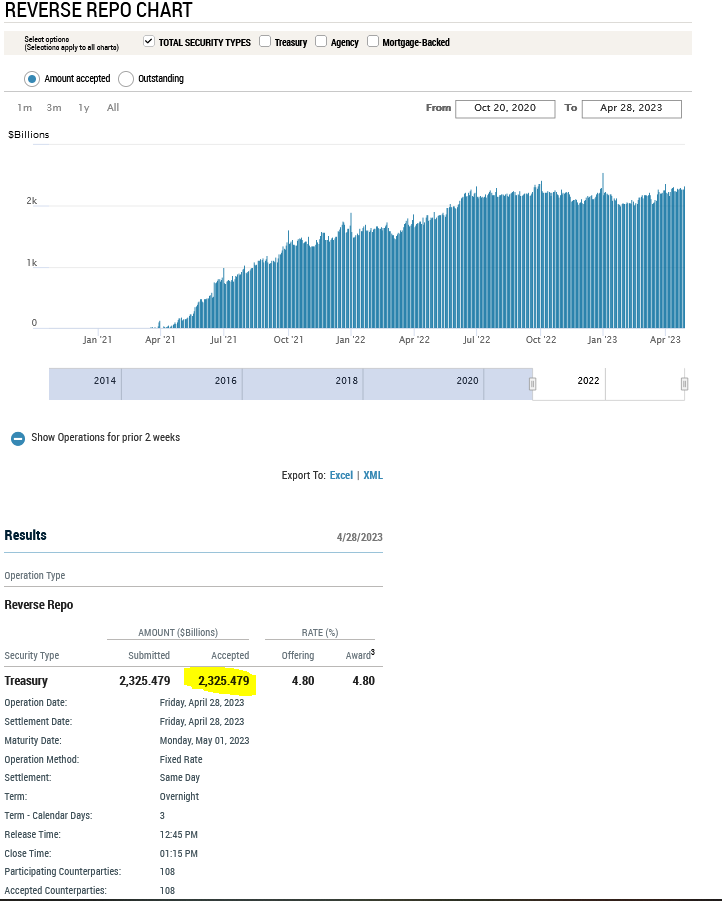722x901 pixels.
Task: Collapse the Show Operations minus icon
Action: point(18,438)
